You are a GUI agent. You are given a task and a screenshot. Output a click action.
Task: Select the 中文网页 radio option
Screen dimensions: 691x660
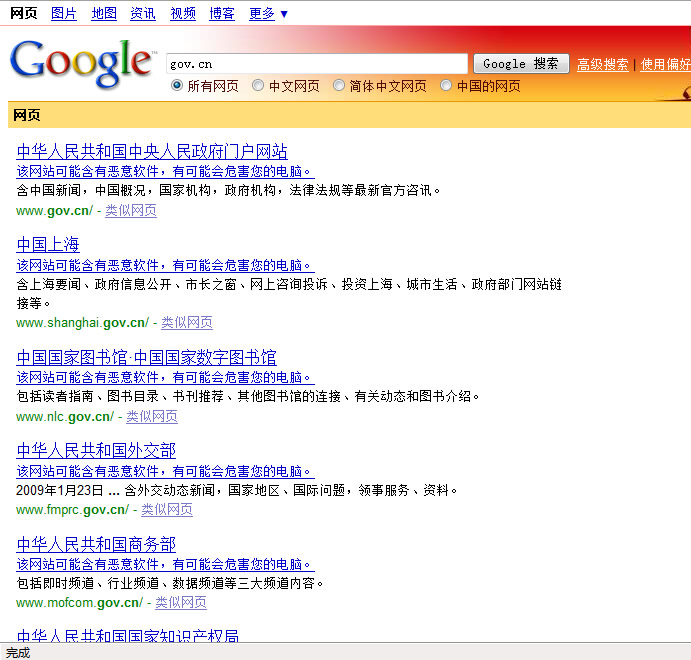(x=258, y=86)
